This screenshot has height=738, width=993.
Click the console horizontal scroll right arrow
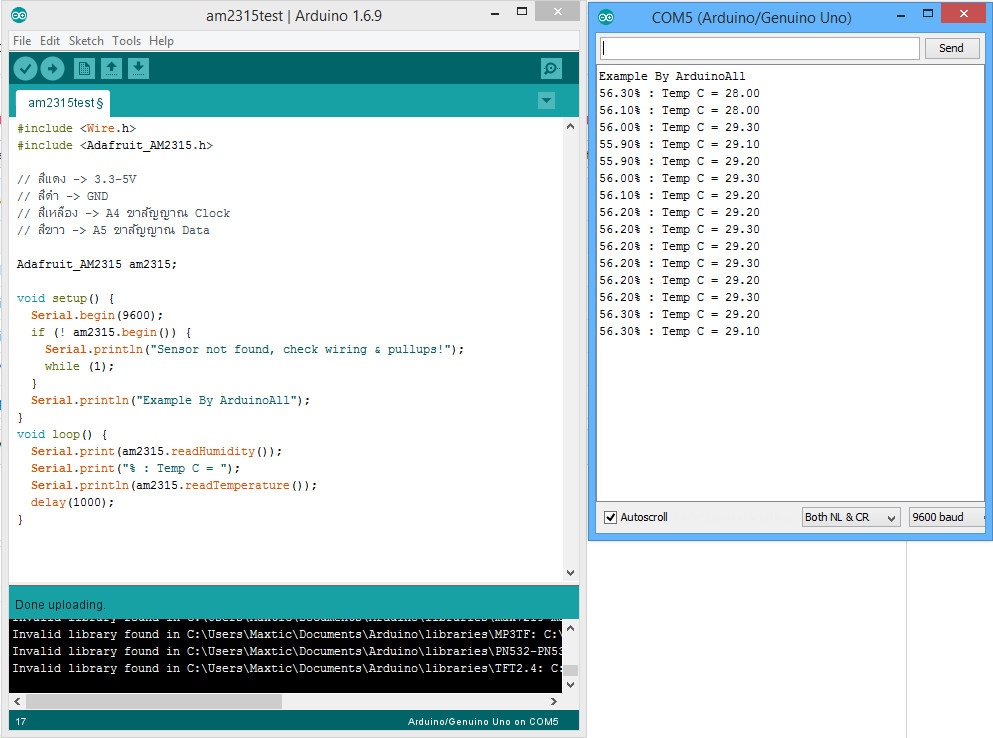click(553, 701)
